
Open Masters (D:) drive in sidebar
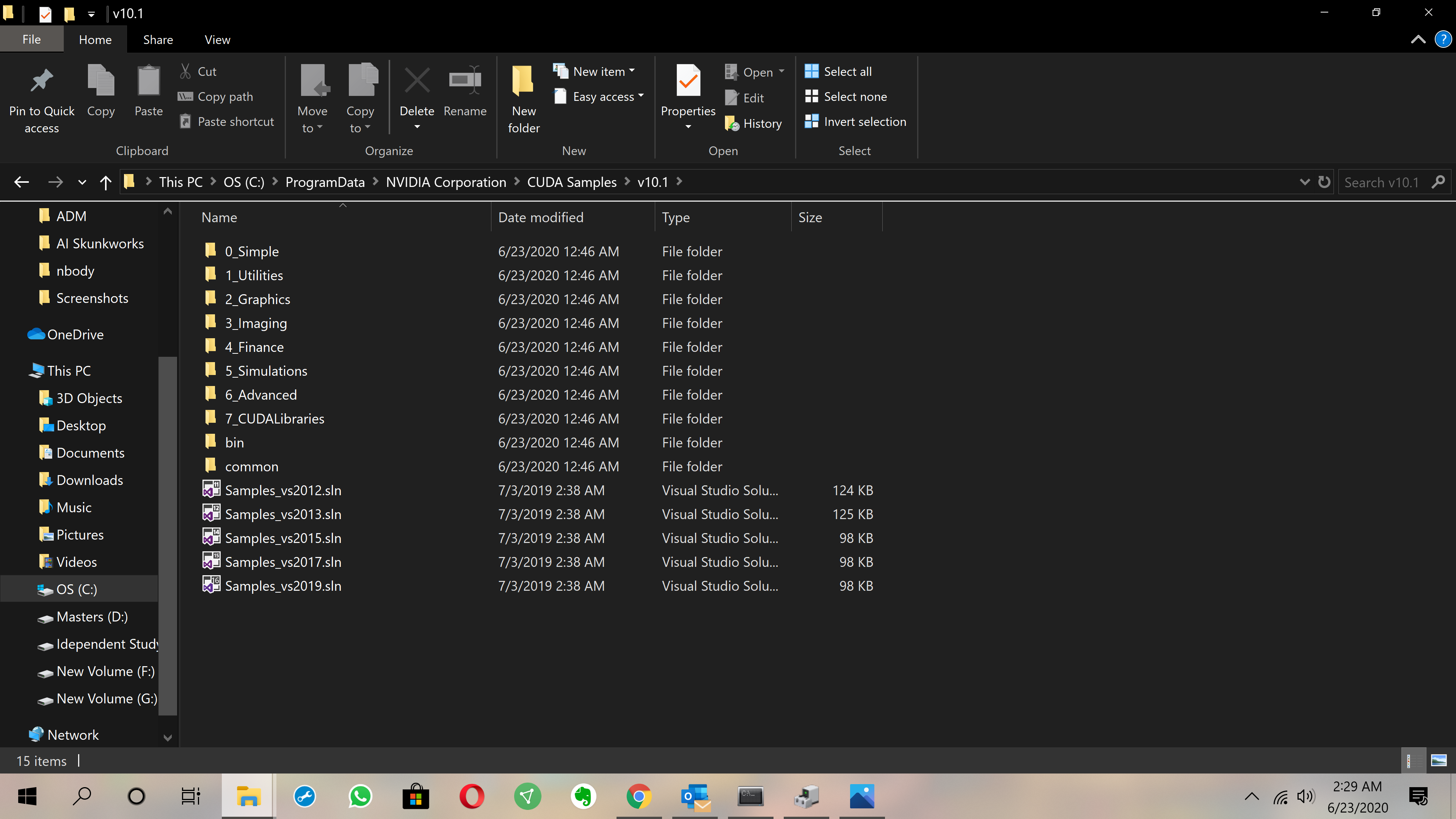(x=91, y=617)
